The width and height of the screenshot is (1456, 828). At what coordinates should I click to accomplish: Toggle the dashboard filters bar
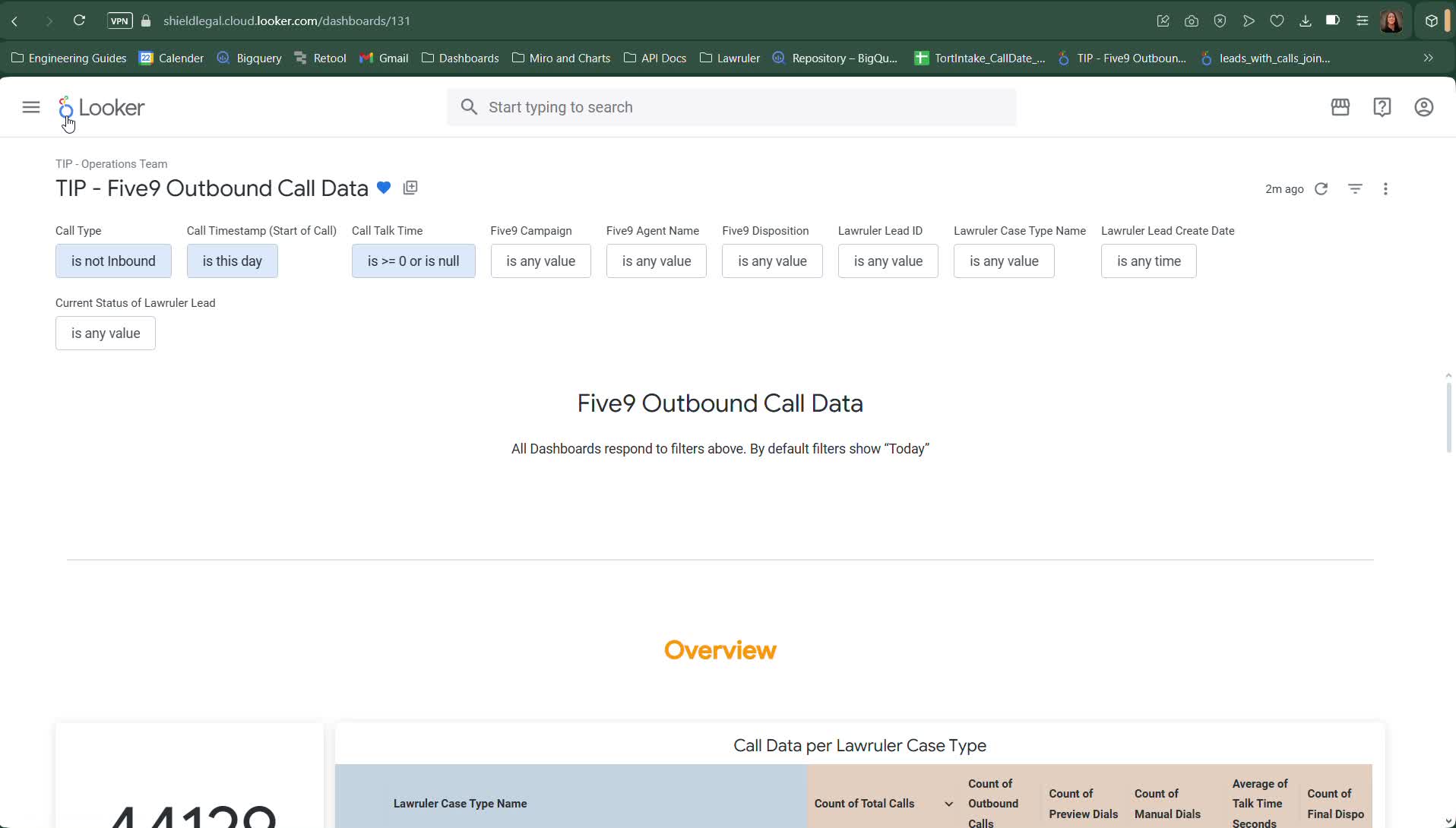point(1355,188)
